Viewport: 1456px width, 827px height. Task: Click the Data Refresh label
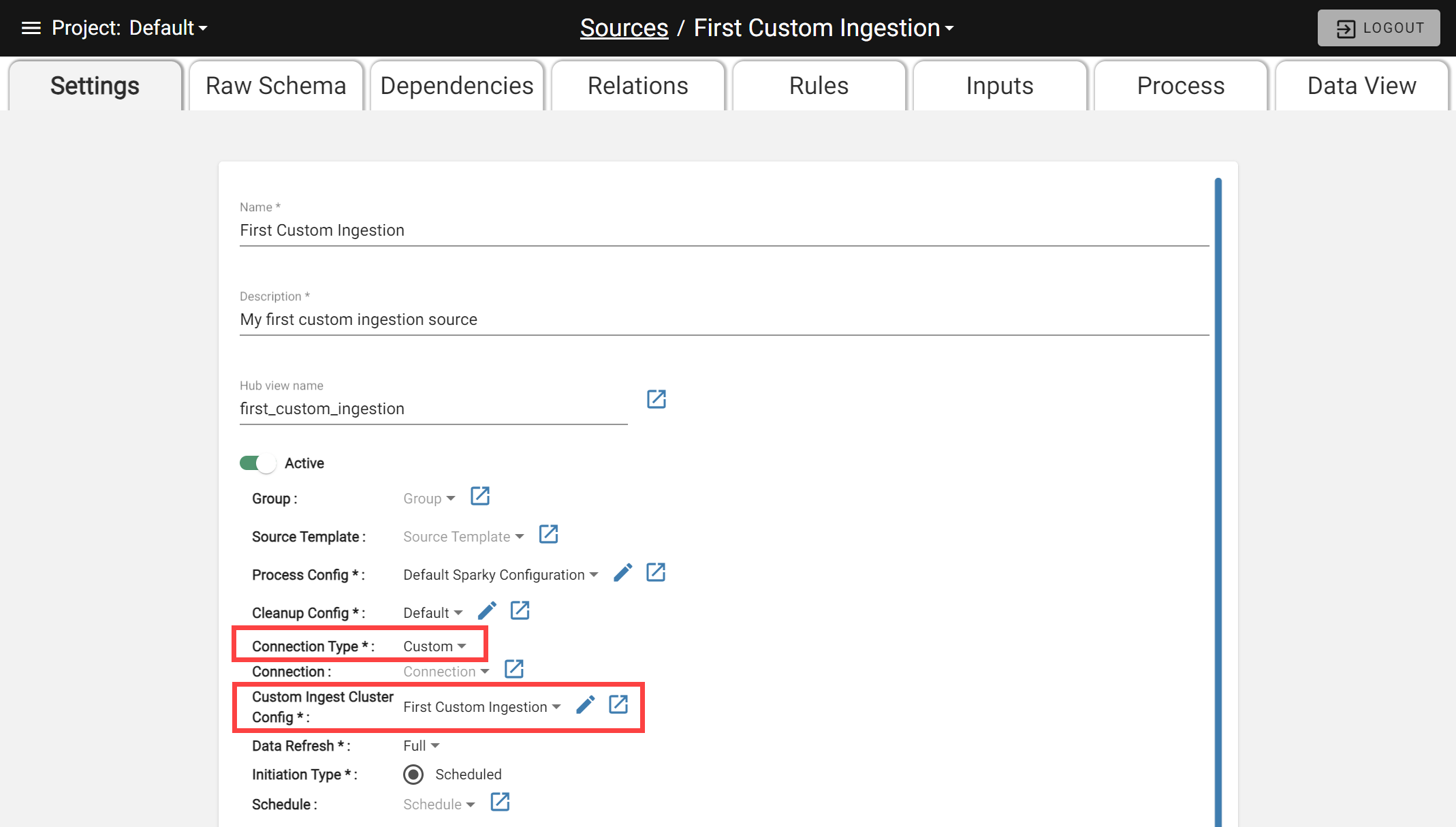(301, 746)
